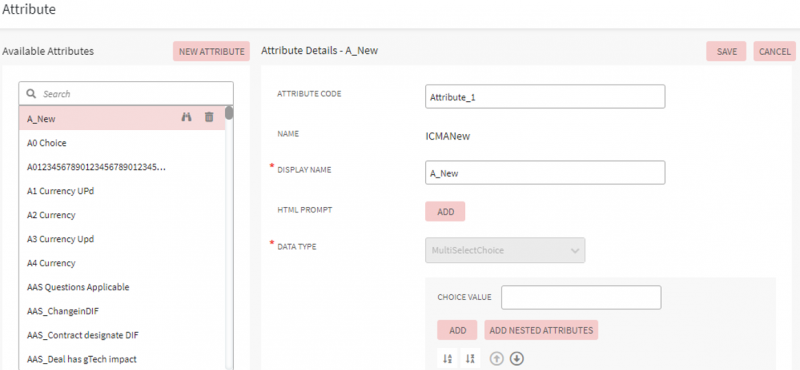Cancel attribute editing
The width and height of the screenshot is (800, 370).
[774, 52]
